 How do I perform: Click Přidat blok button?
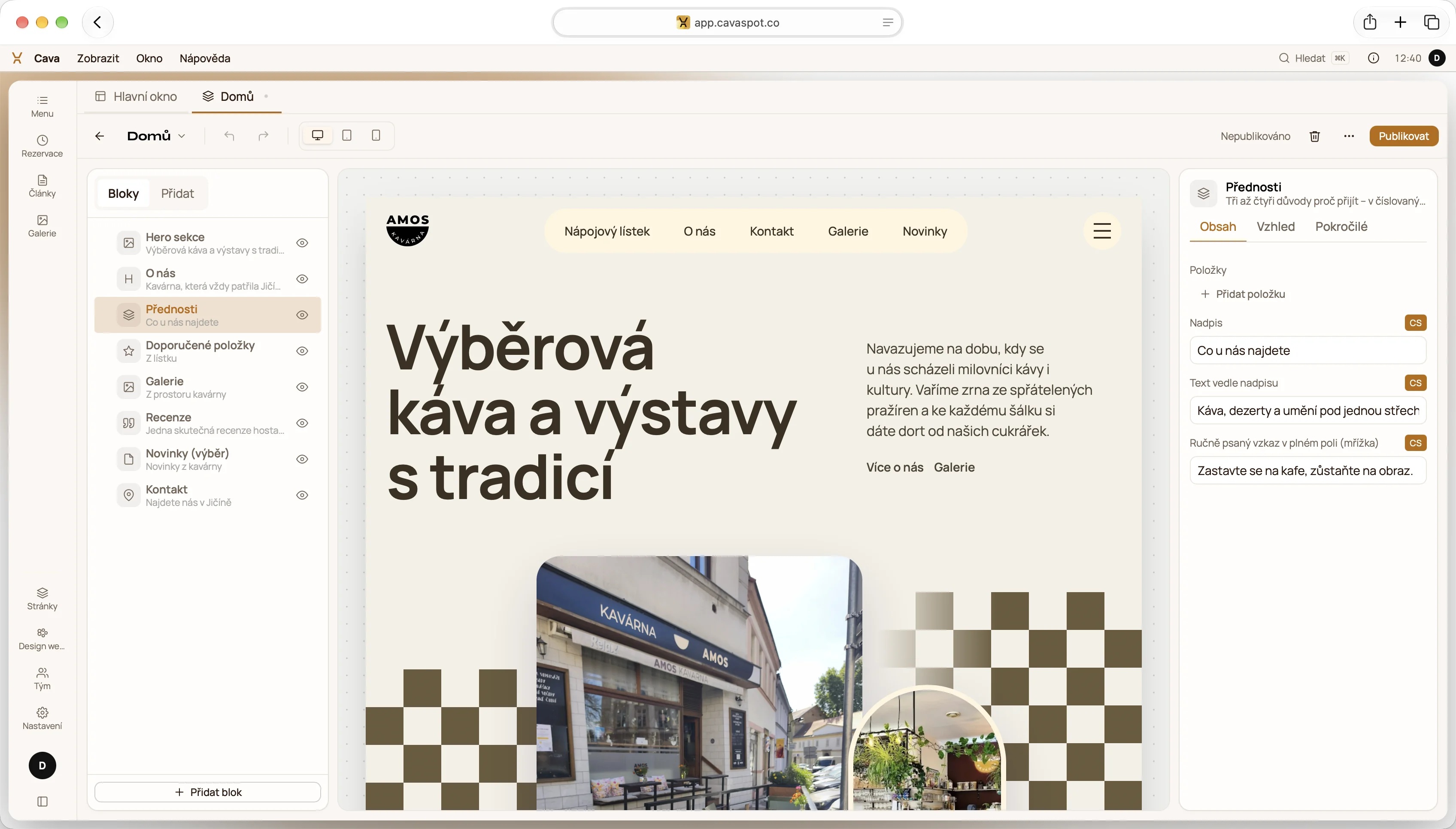point(208,792)
